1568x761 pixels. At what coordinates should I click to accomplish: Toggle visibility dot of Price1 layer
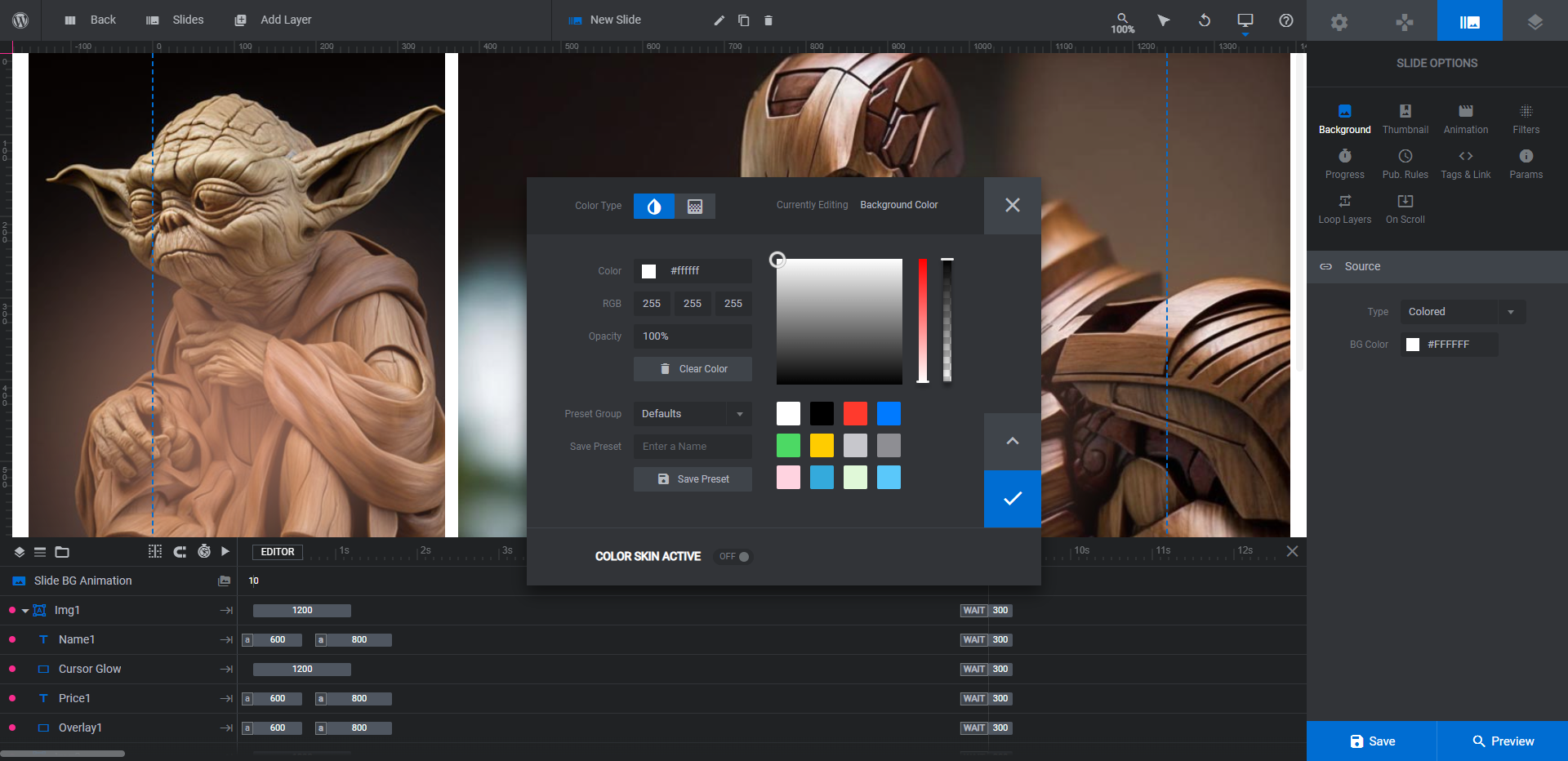click(11, 698)
